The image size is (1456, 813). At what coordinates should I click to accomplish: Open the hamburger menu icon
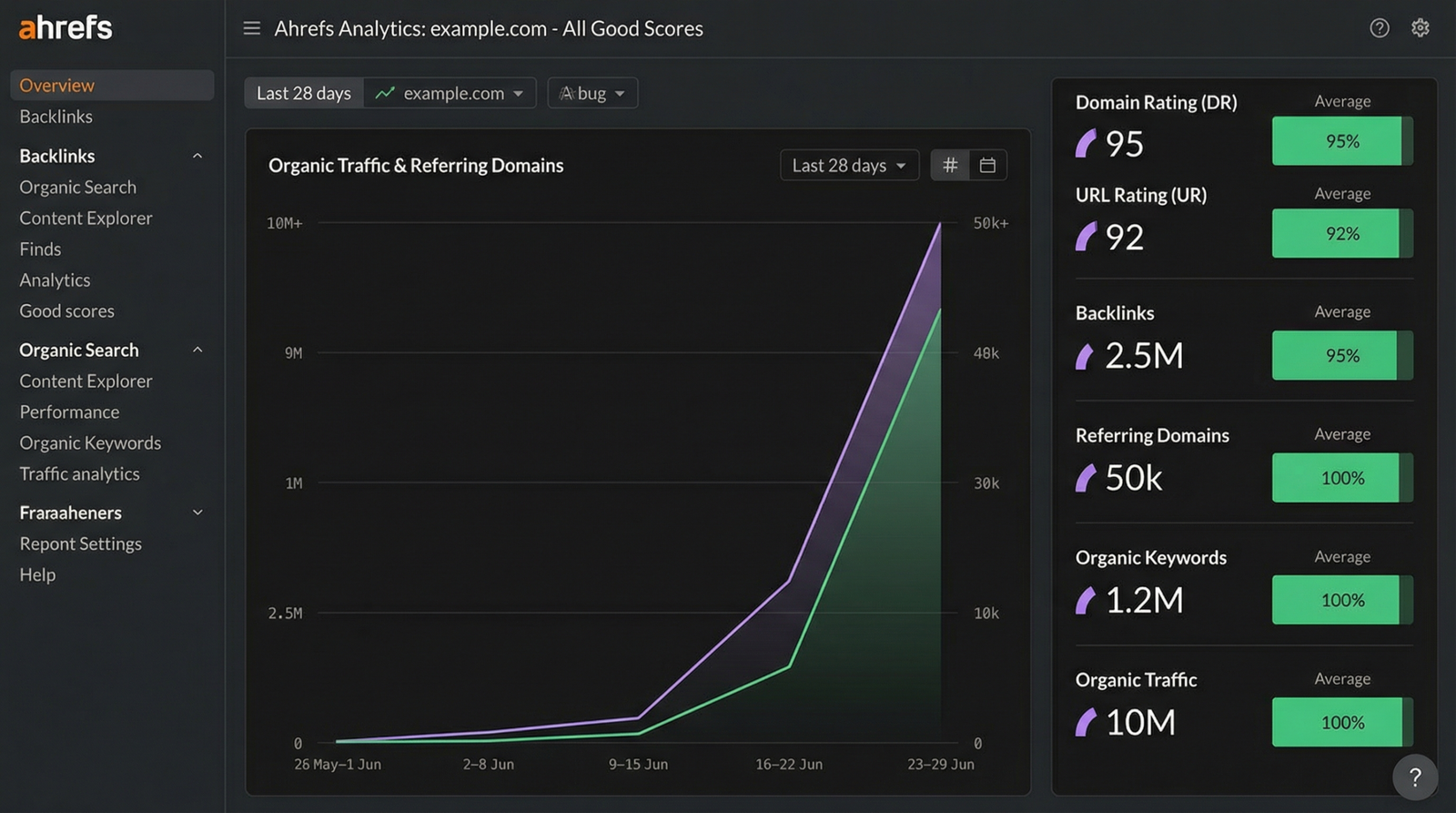pos(252,28)
